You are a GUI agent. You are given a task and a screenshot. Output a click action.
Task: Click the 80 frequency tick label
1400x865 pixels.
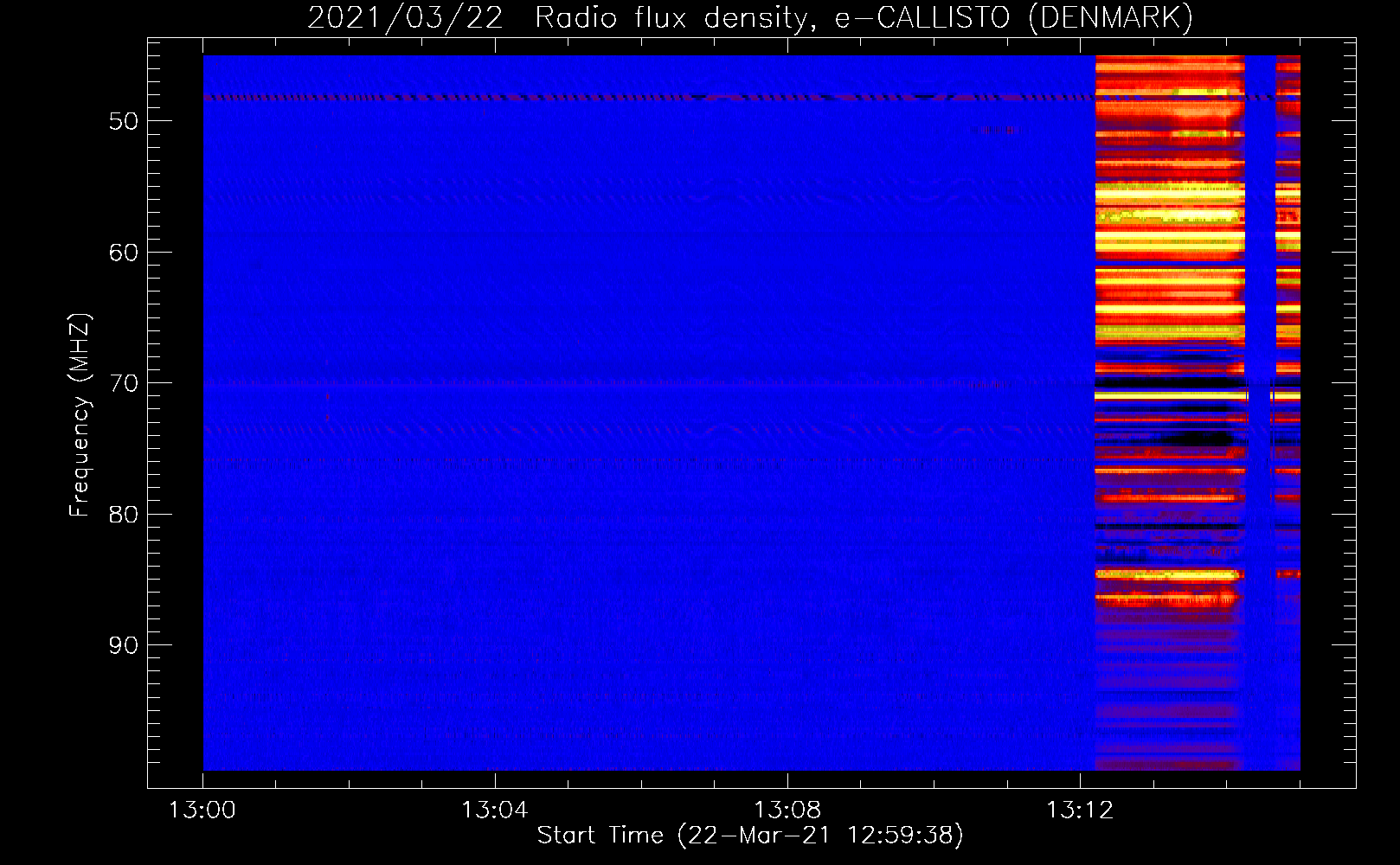tap(124, 515)
